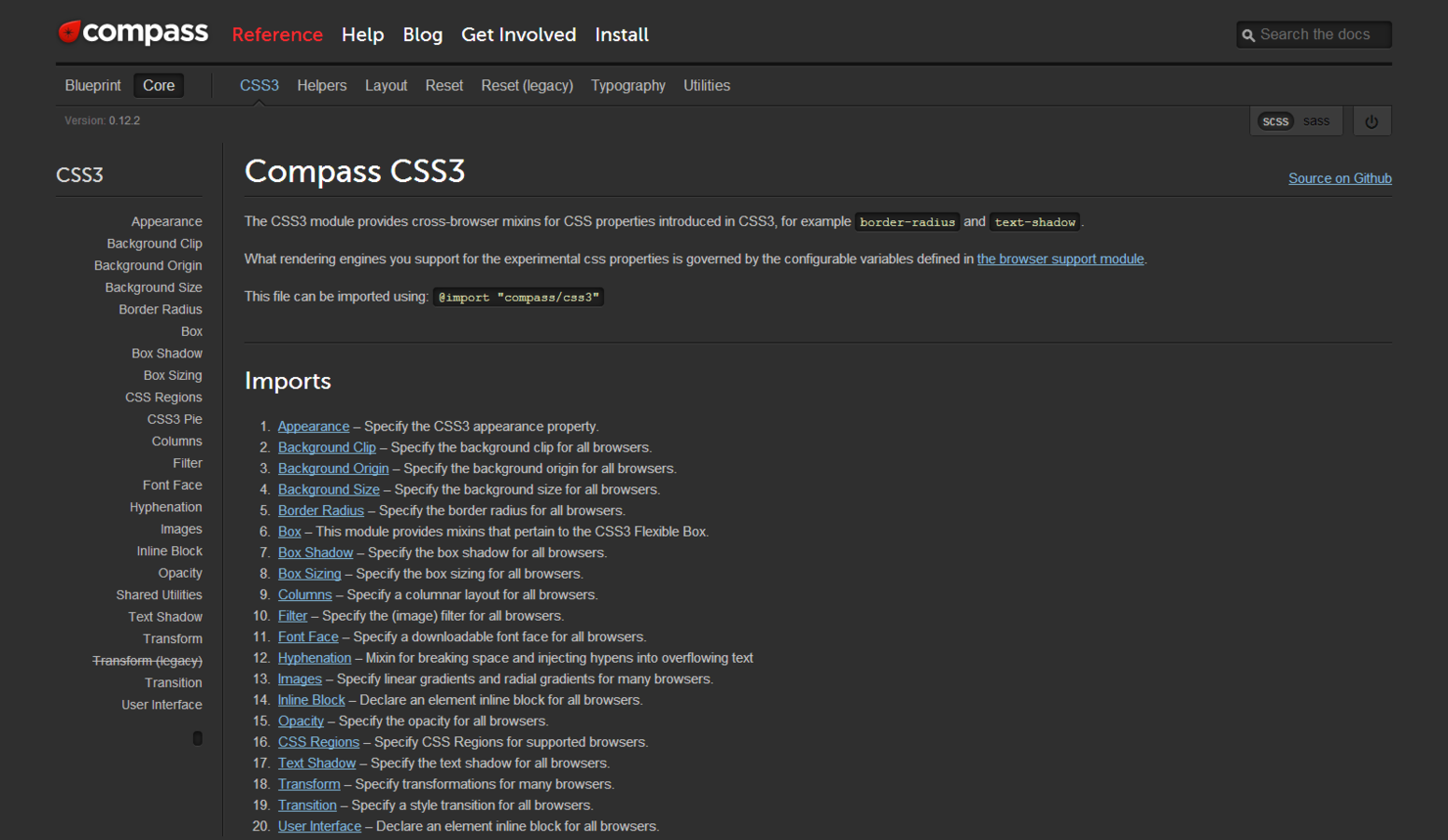Viewport: 1448px width, 840px height.
Task: Switch syntax to scss
Action: pyautogui.click(x=1275, y=121)
